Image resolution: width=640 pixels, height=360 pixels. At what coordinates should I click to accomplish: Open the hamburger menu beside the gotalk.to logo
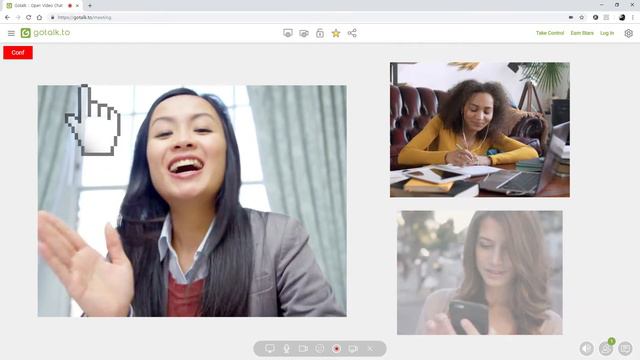11,33
